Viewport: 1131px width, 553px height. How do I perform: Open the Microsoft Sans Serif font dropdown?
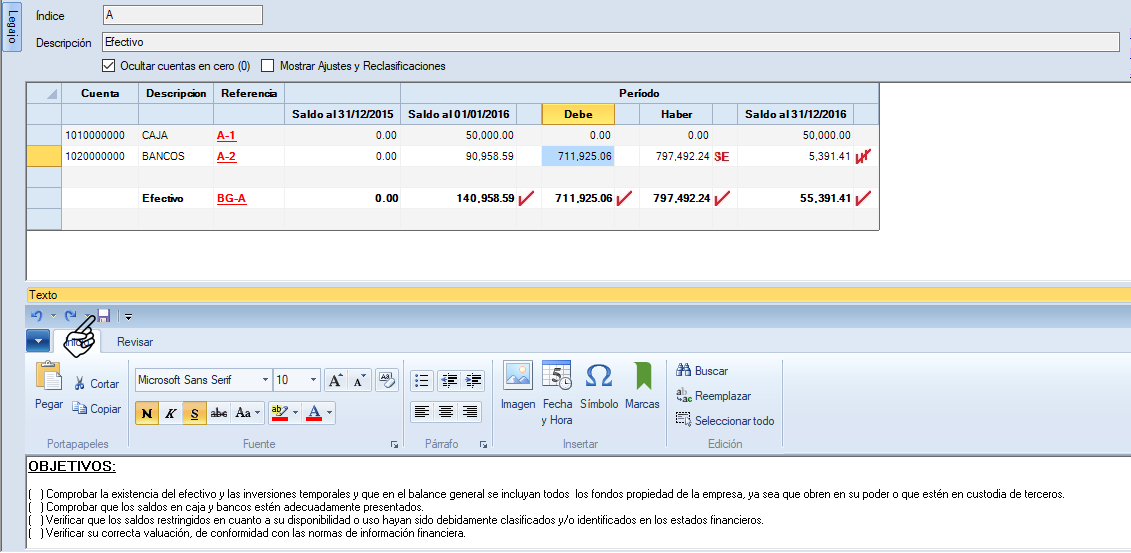265,380
